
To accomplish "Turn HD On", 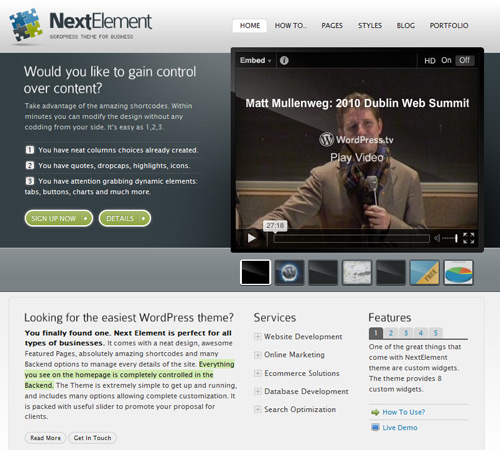I will click(446, 60).
